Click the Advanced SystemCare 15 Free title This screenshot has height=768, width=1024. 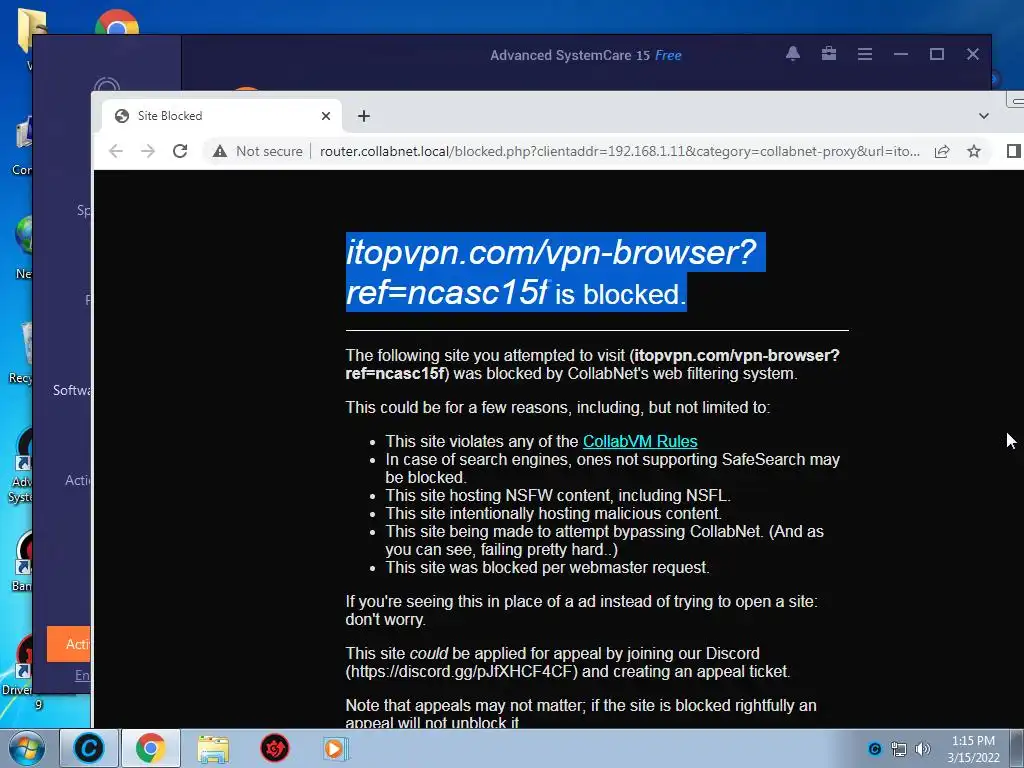586,56
